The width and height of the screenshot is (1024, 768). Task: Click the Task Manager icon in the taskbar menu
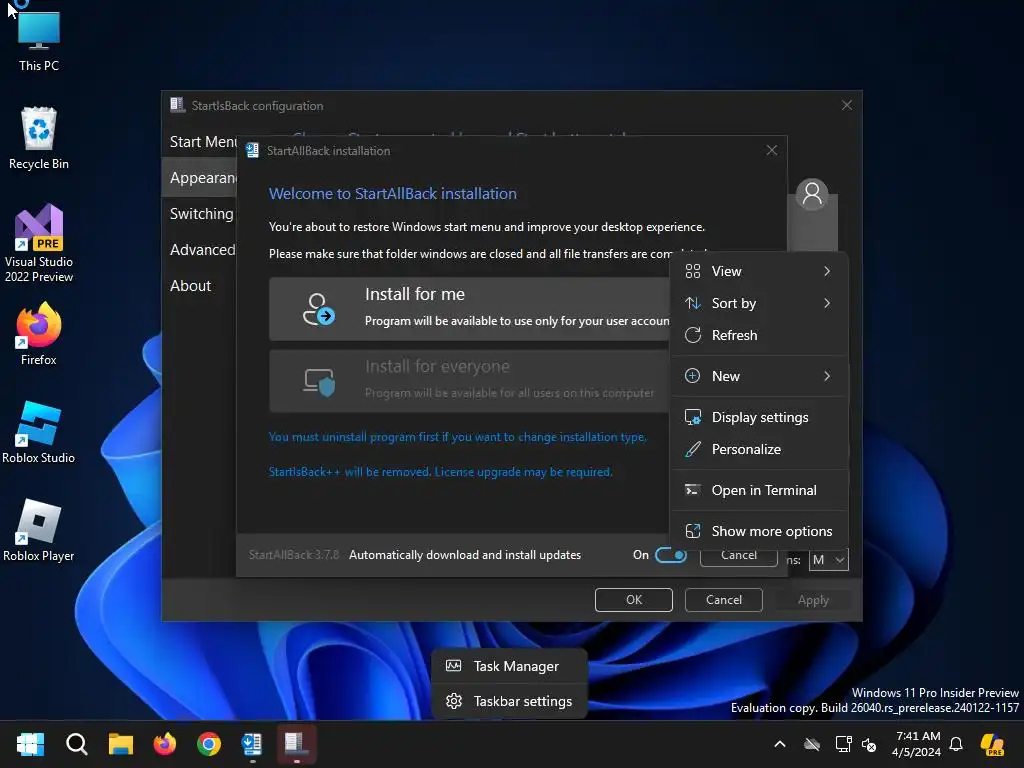click(453, 666)
